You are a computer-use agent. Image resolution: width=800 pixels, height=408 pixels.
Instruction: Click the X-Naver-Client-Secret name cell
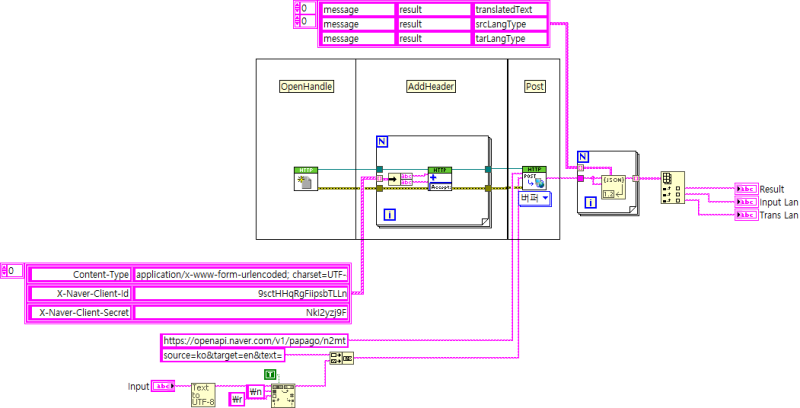click(81, 313)
